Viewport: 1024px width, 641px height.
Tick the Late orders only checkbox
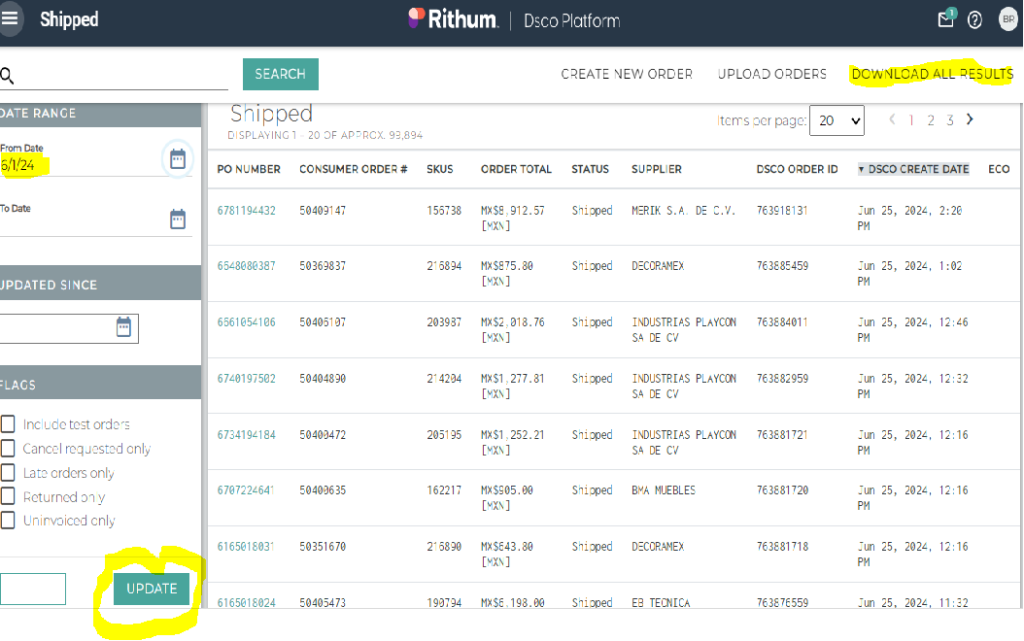click(x=8, y=473)
